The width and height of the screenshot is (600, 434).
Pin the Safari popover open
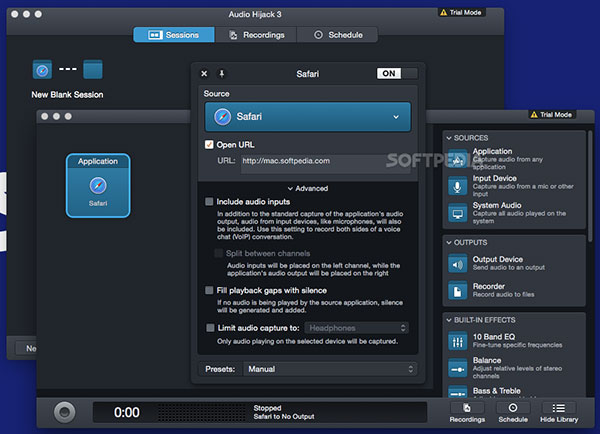coord(222,73)
